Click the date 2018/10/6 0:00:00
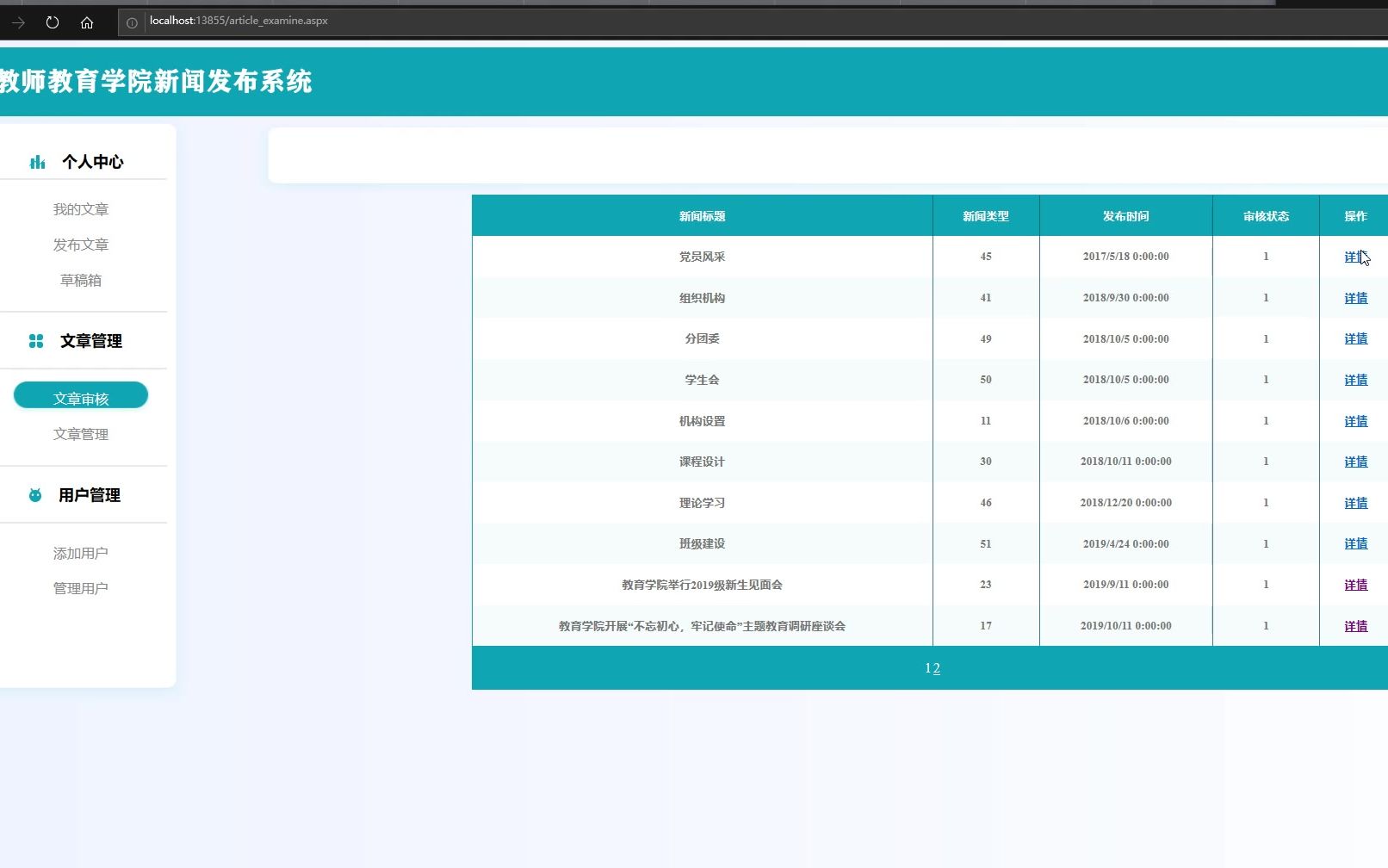This screenshot has height=868, width=1388. pos(1126,421)
